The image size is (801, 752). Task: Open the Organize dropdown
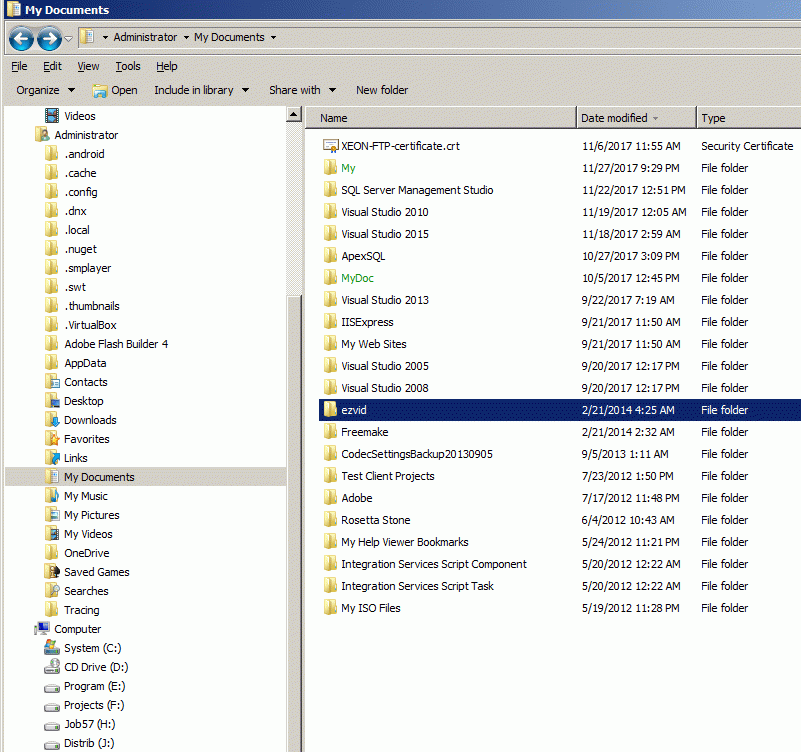click(x=45, y=90)
